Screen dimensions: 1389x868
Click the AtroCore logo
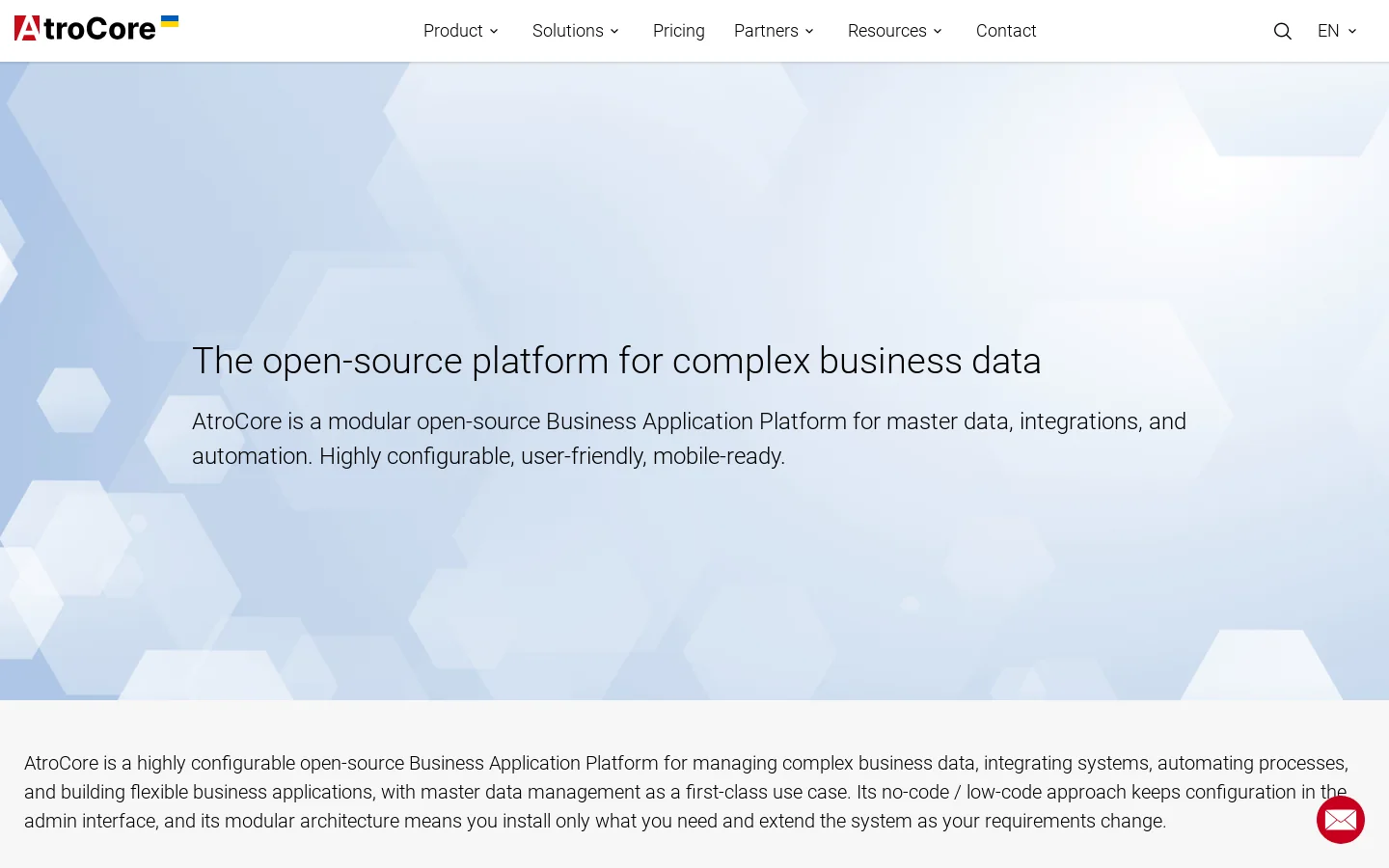pos(96,28)
